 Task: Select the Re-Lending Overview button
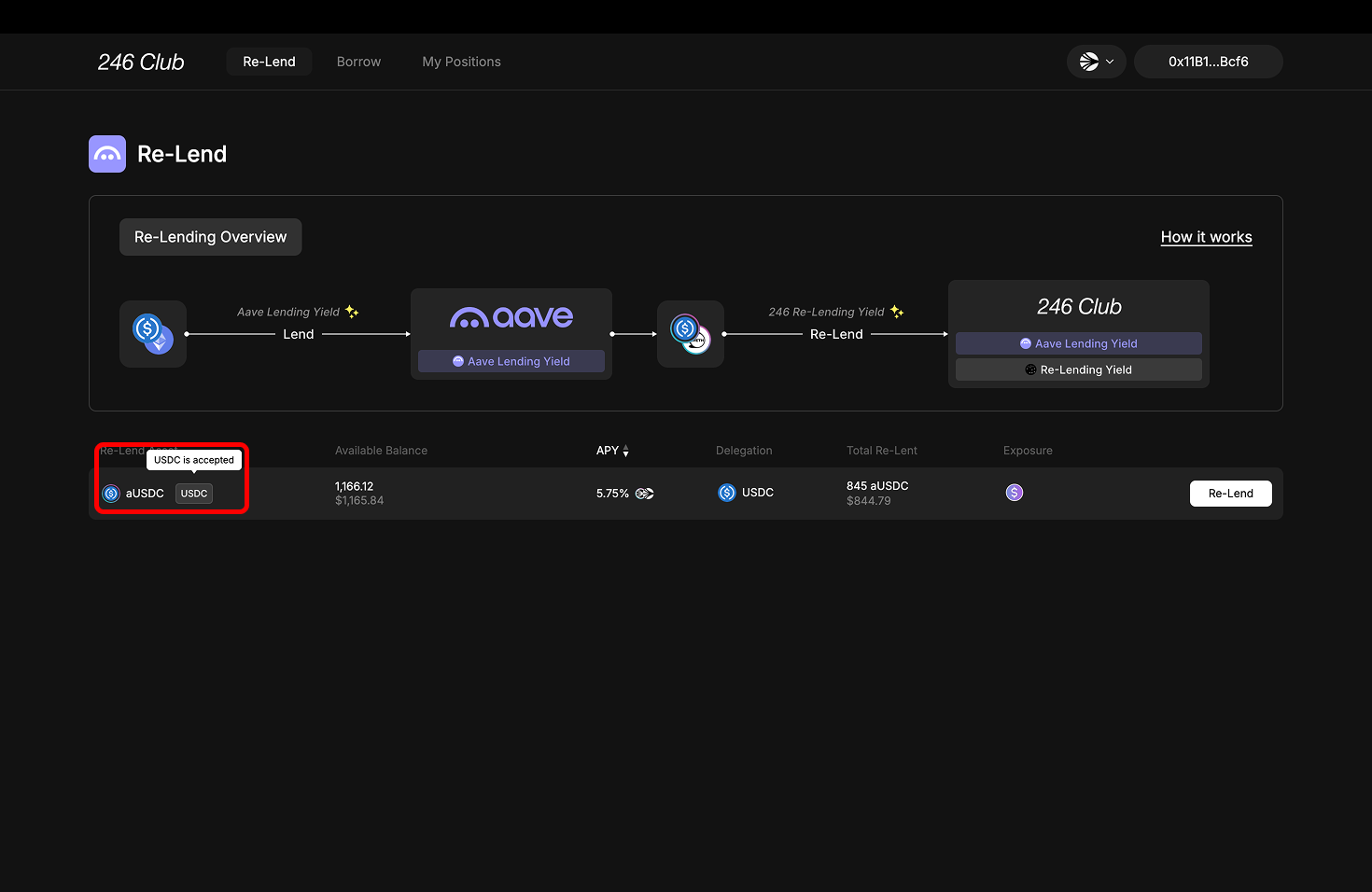coord(210,237)
